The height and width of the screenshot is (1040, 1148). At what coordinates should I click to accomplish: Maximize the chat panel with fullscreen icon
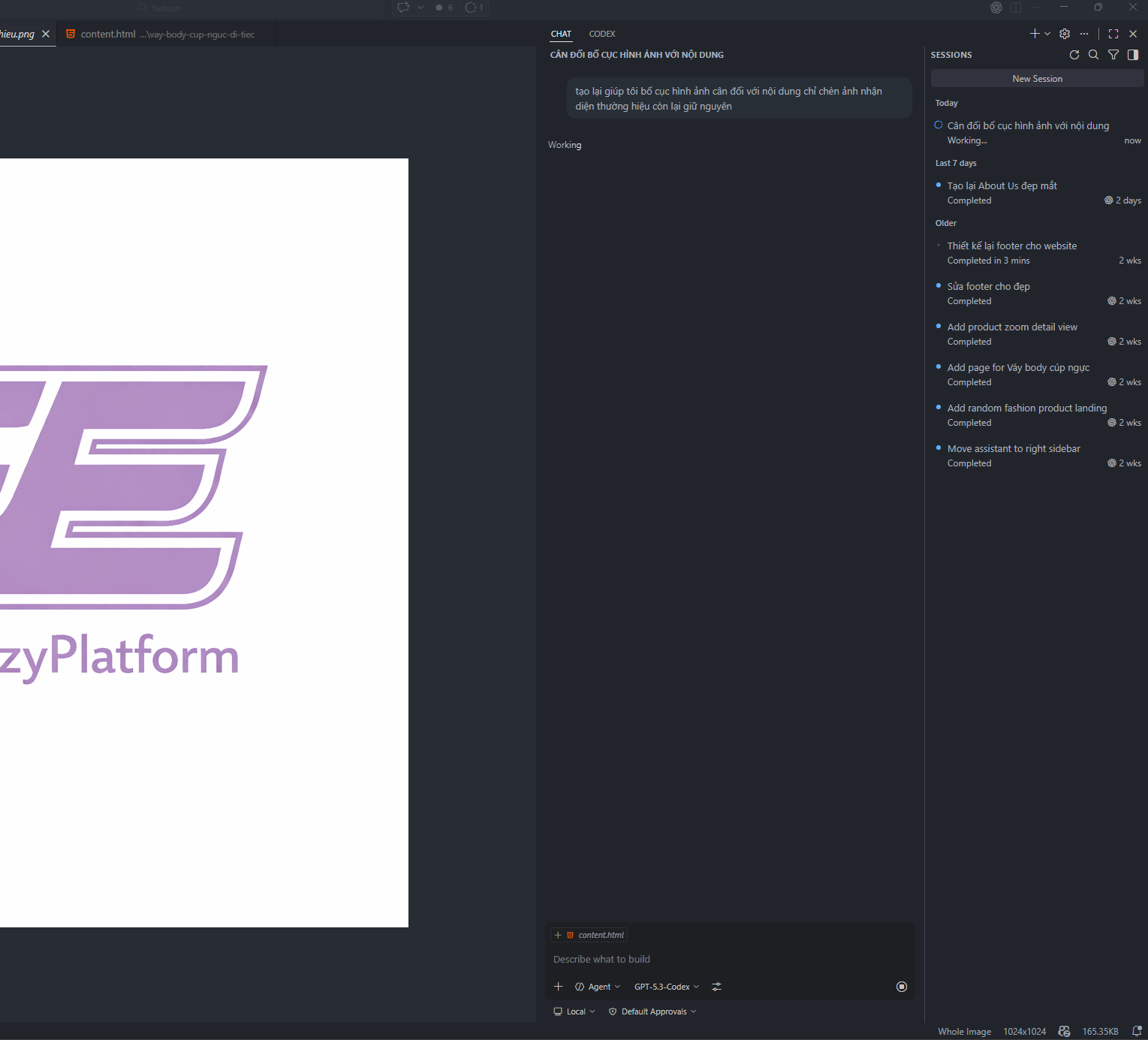tap(1113, 34)
